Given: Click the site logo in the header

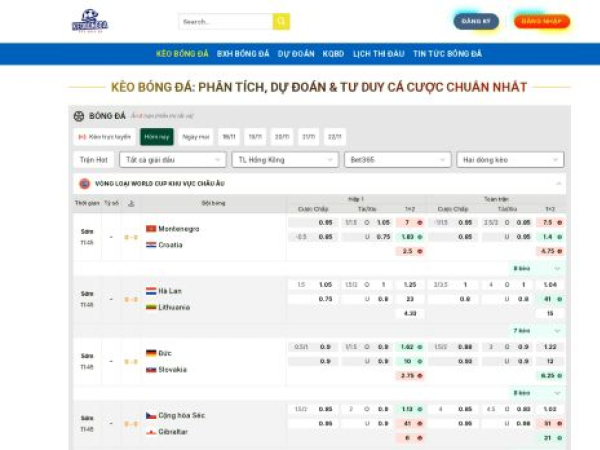Looking at the screenshot, I should pyautogui.click(x=90, y=21).
